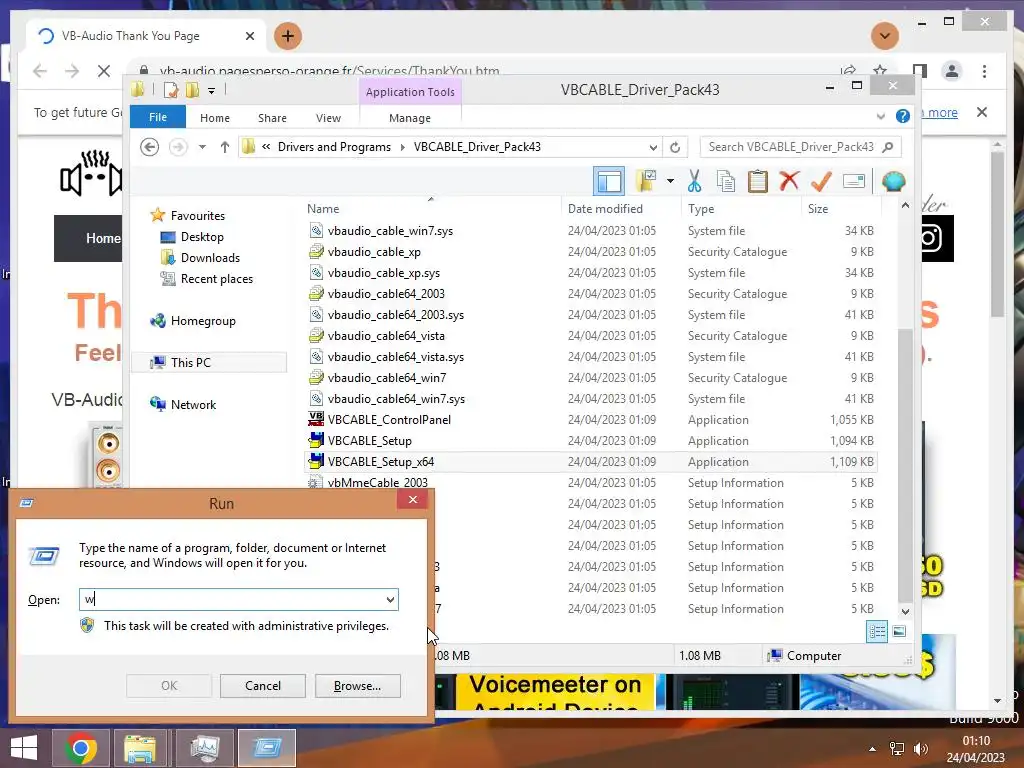Open Chrome three-dot menu
This screenshot has height=768, width=1024.
tap(984, 71)
